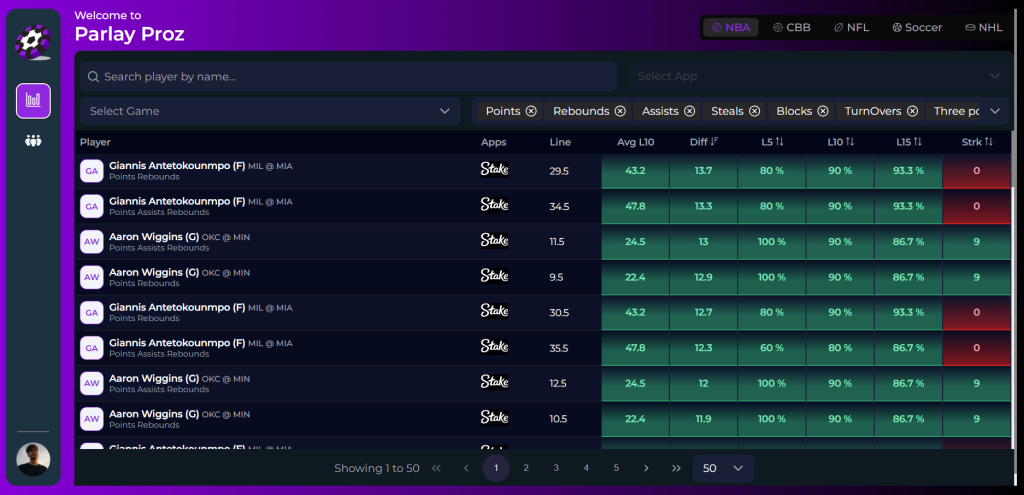Viewport: 1024px width, 495px height.
Task: Click the 12.3 Diff cell
Action: [703, 347]
